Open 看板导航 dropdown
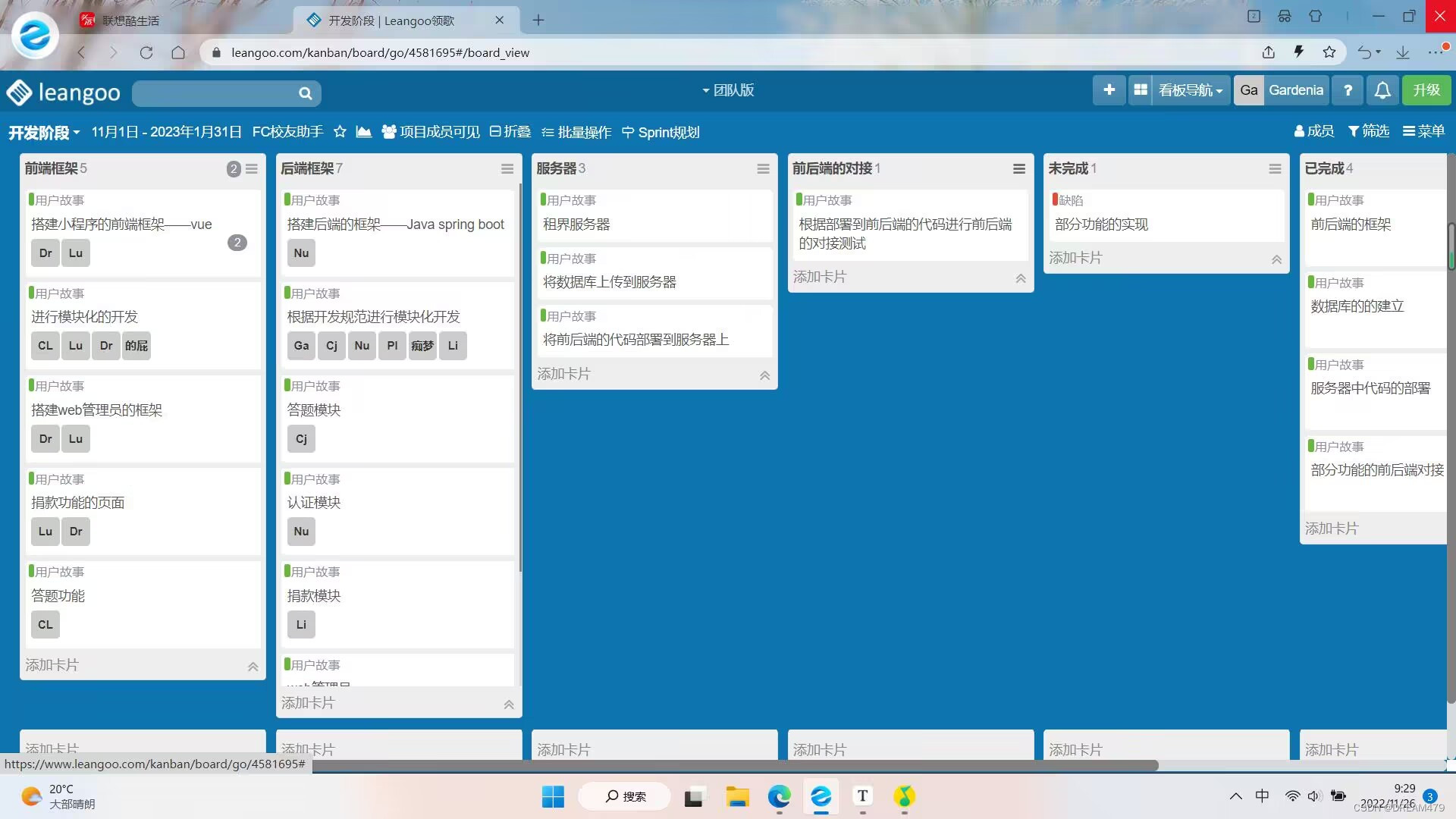The width and height of the screenshot is (1456, 819). pos(1191,90)
